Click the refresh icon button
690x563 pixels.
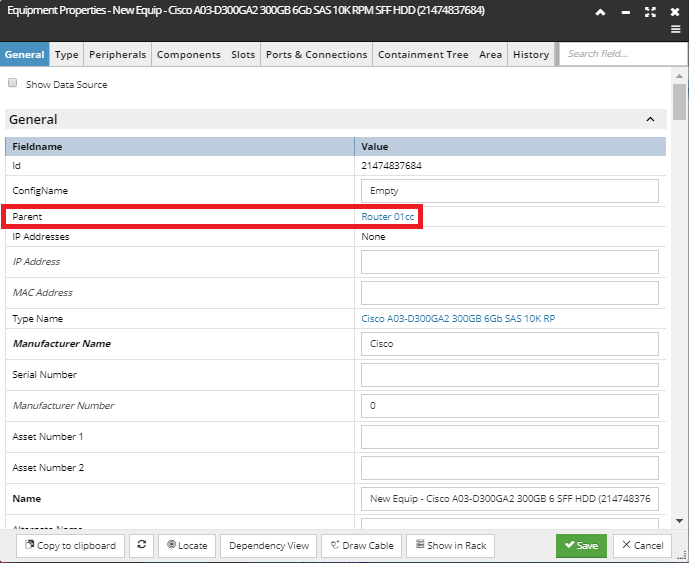pos(141,545)
